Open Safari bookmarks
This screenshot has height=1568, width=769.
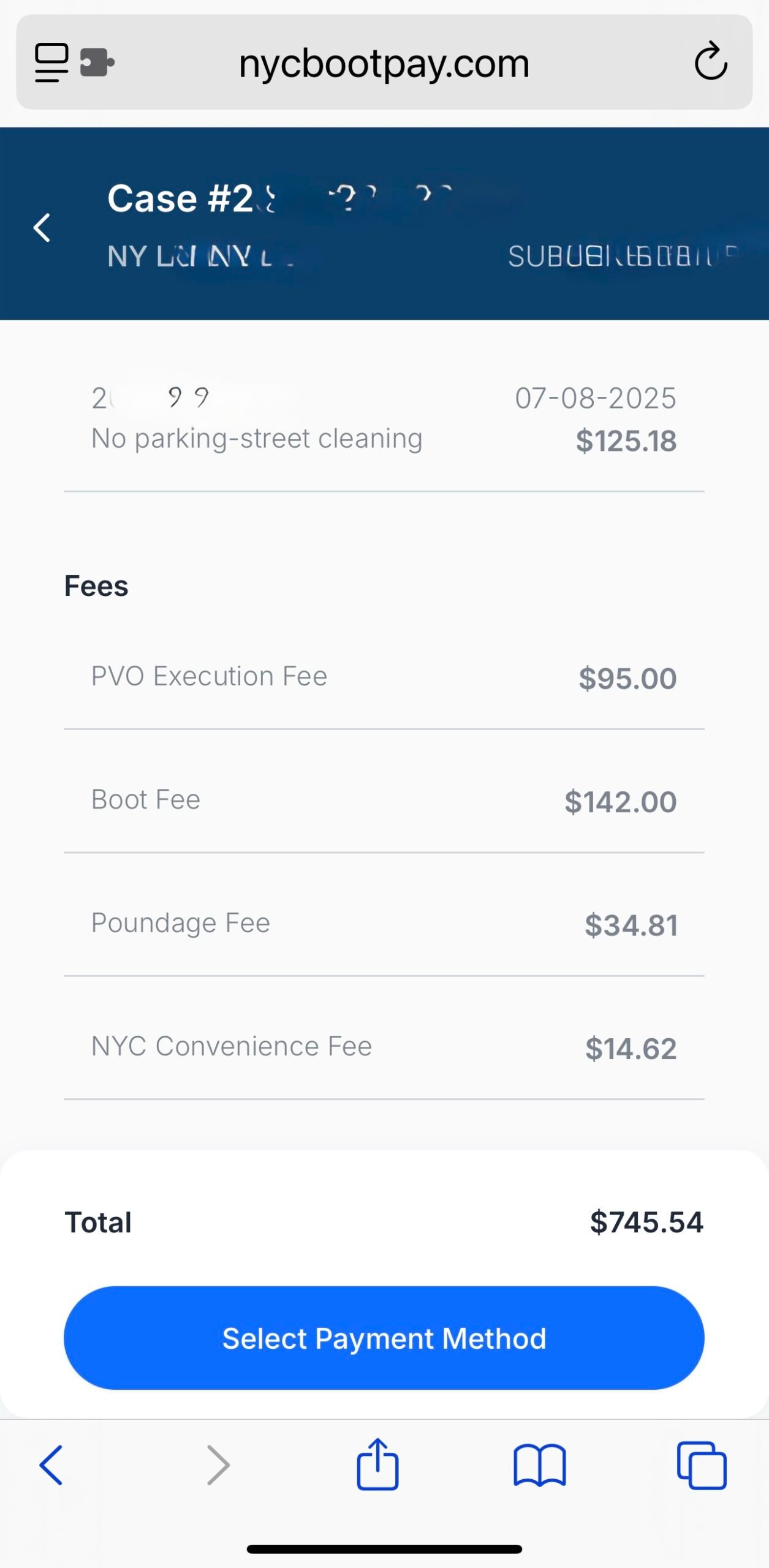(x=540, y=1464)
